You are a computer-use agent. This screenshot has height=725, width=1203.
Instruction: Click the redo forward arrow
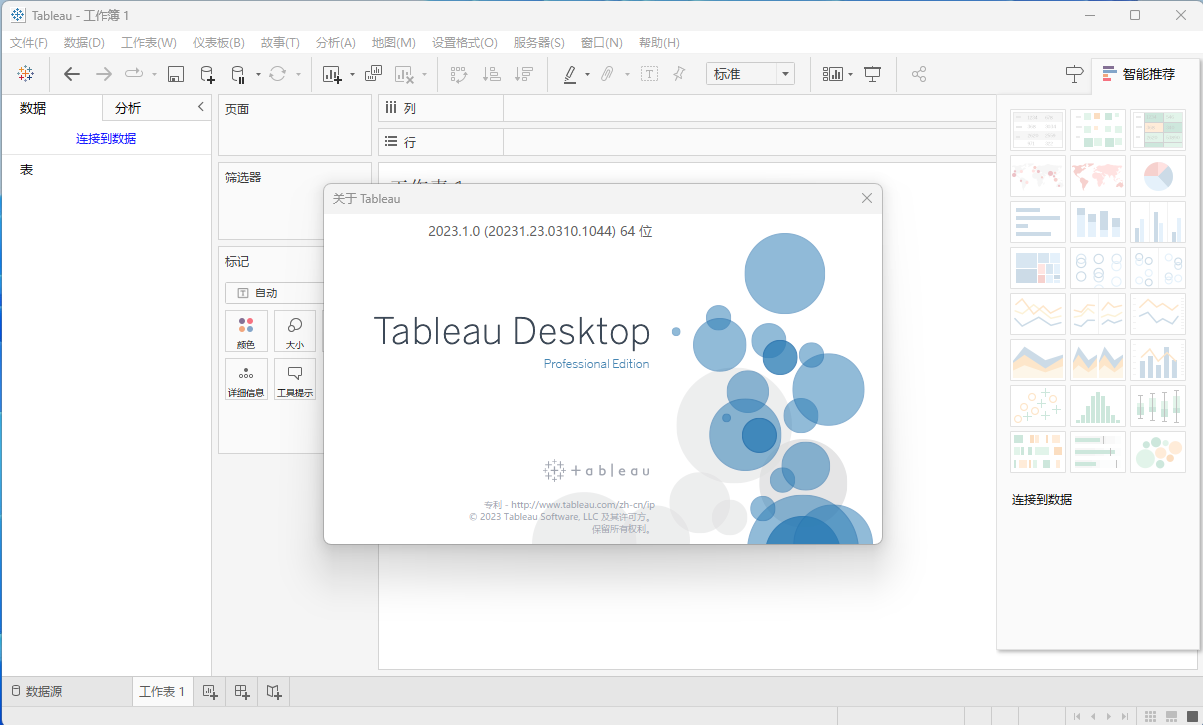pyautogui.click(x=103, y=74)
